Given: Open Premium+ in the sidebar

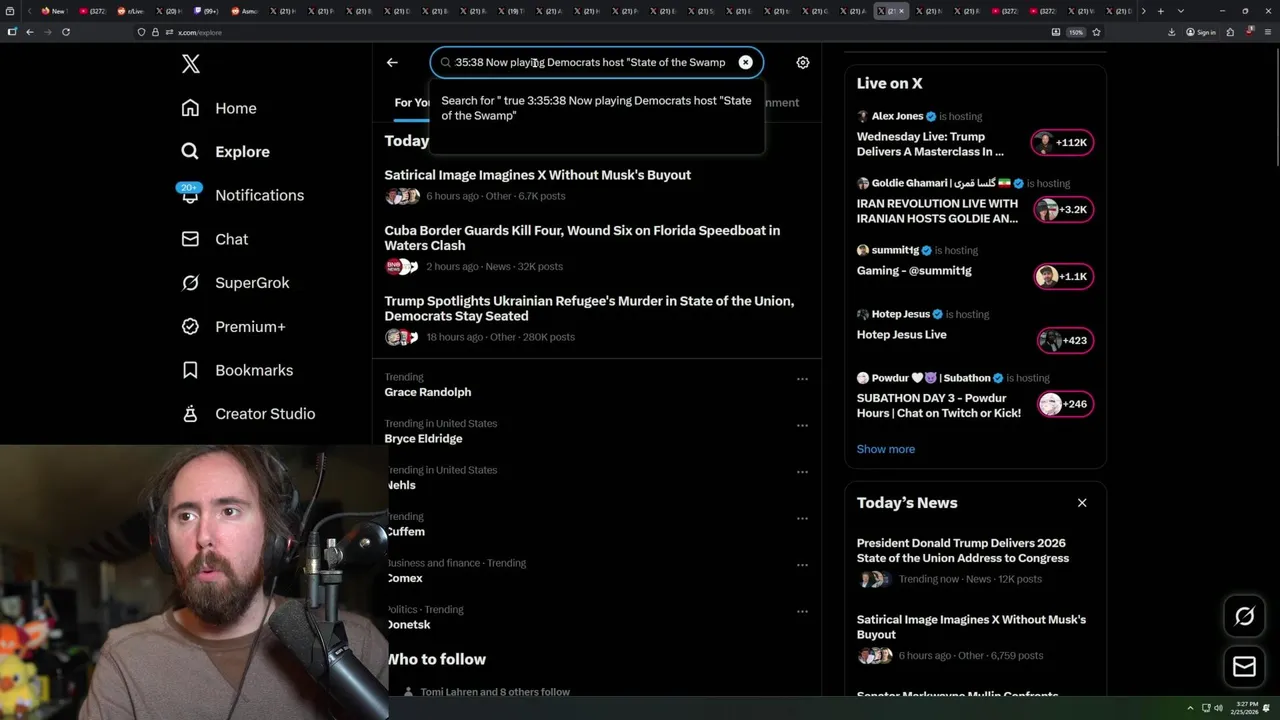Looking at the screenshot, I should (233, 326).
